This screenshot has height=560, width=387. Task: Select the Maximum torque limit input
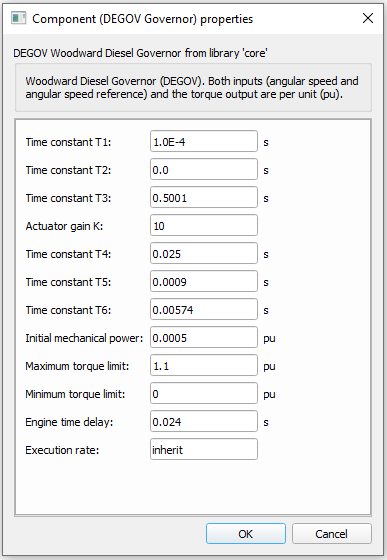click(204, 365)
